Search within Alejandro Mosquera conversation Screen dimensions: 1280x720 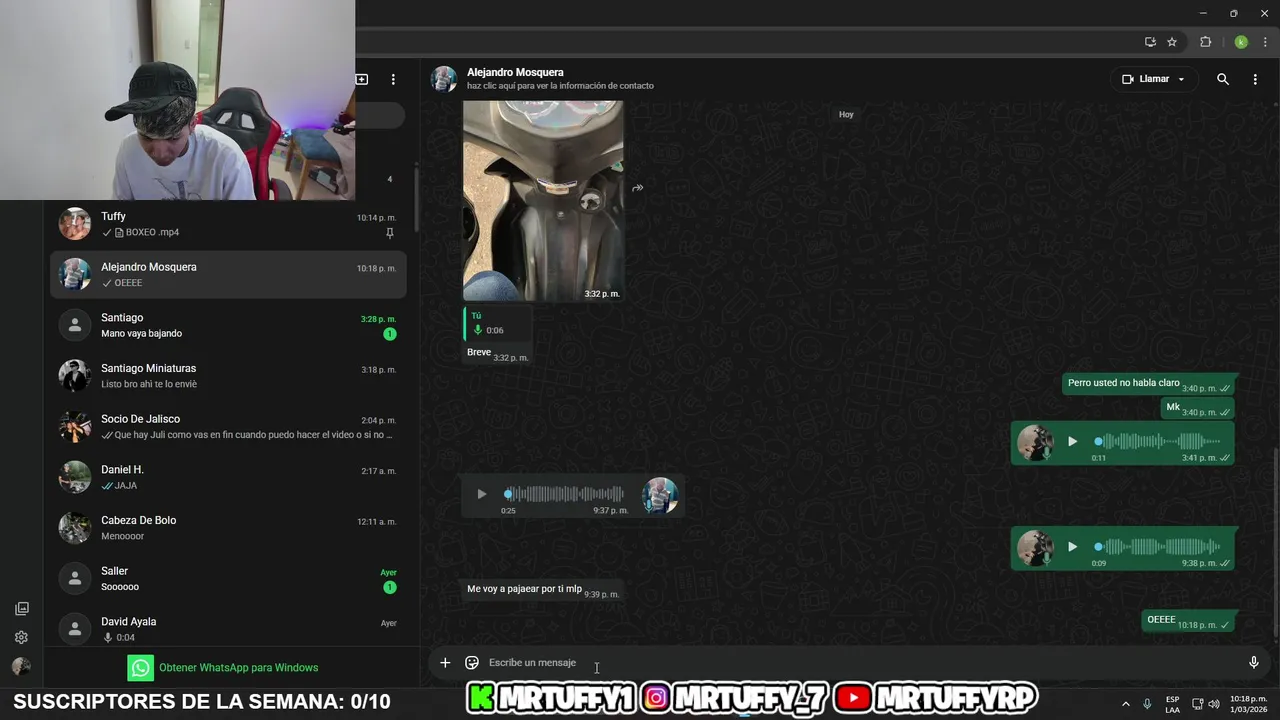coord(1222,79)
